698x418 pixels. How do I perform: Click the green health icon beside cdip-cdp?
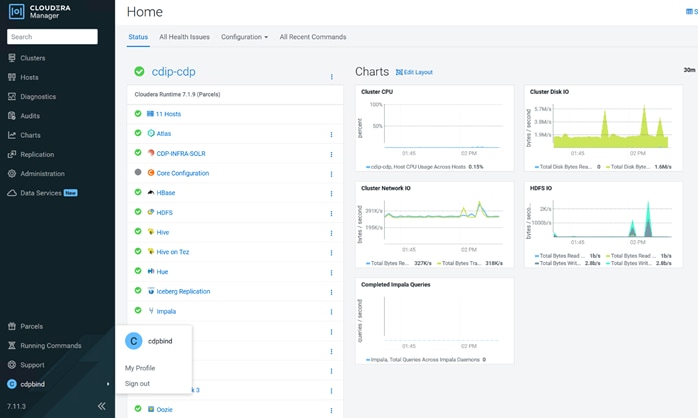[x=139, y=71]
